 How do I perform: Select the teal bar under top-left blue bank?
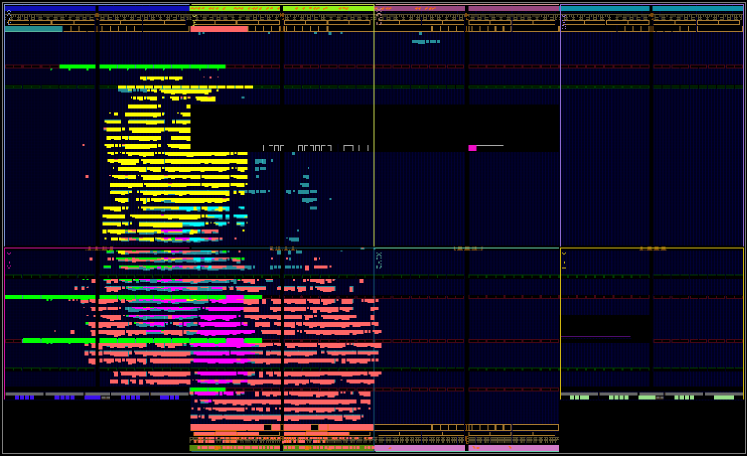coord(33,29)
